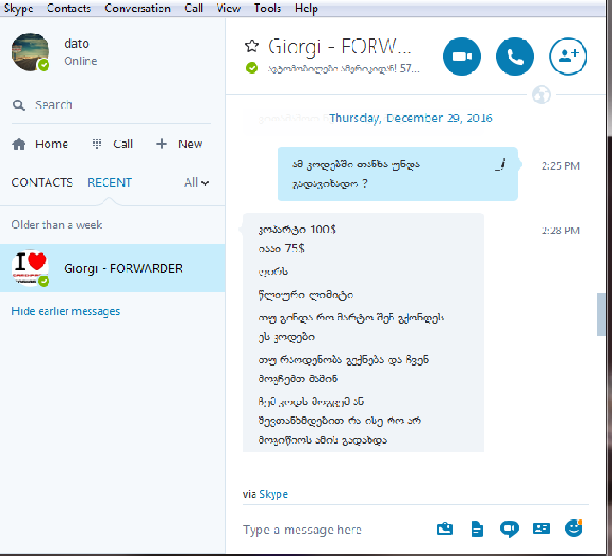
Task: Click the globe icon under header
Action: (541, 94)
